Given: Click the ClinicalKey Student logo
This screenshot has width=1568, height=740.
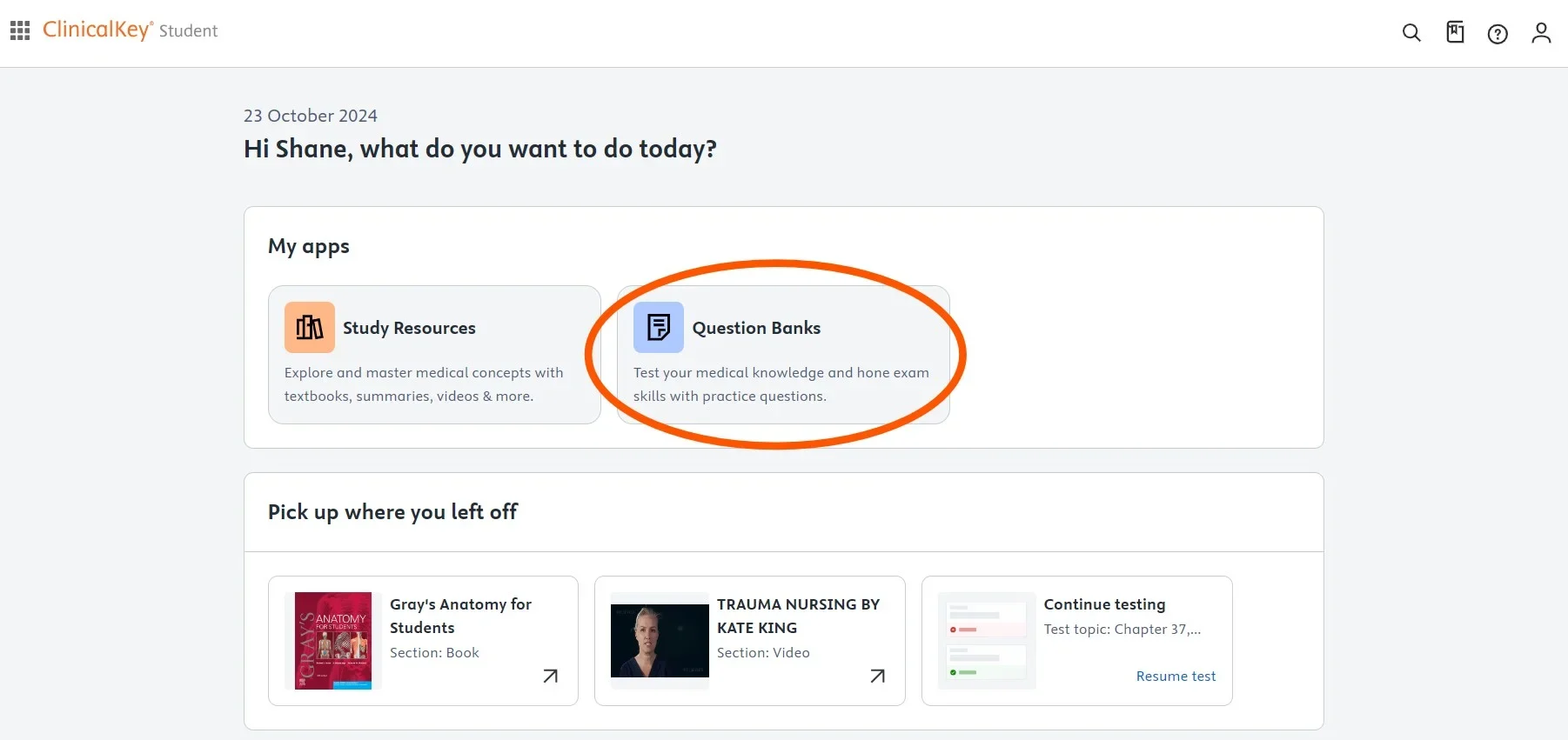Looking at the screenshot, I should tap(130, 30).
